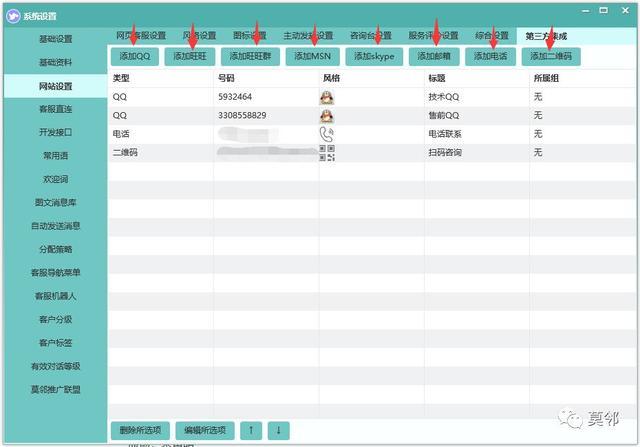Move selected item down with arrow button
The height and width of the screenshot is (447, 640).
click(279, 430)
